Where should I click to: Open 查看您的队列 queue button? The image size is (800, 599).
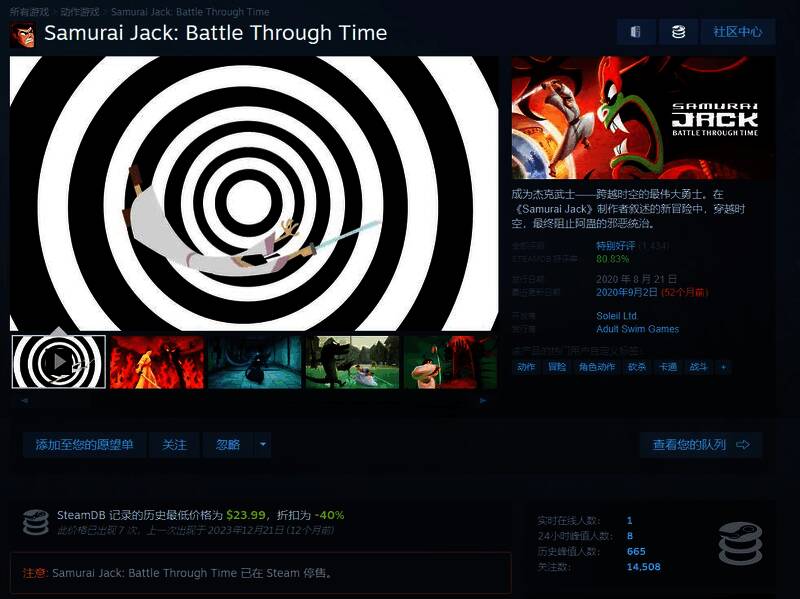(x=701, y=445)
